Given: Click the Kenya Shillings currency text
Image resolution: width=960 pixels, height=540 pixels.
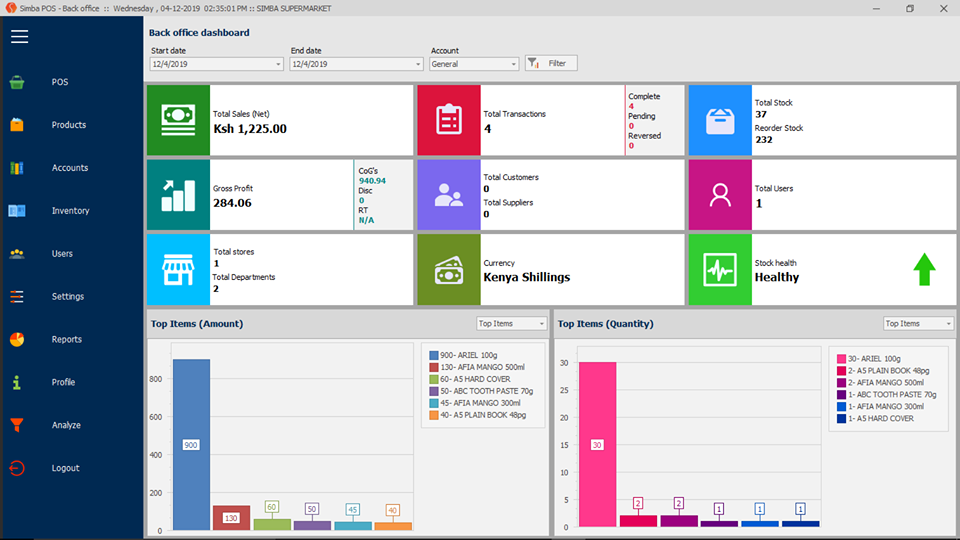Looking at the screenshot, I should (527, 277).
